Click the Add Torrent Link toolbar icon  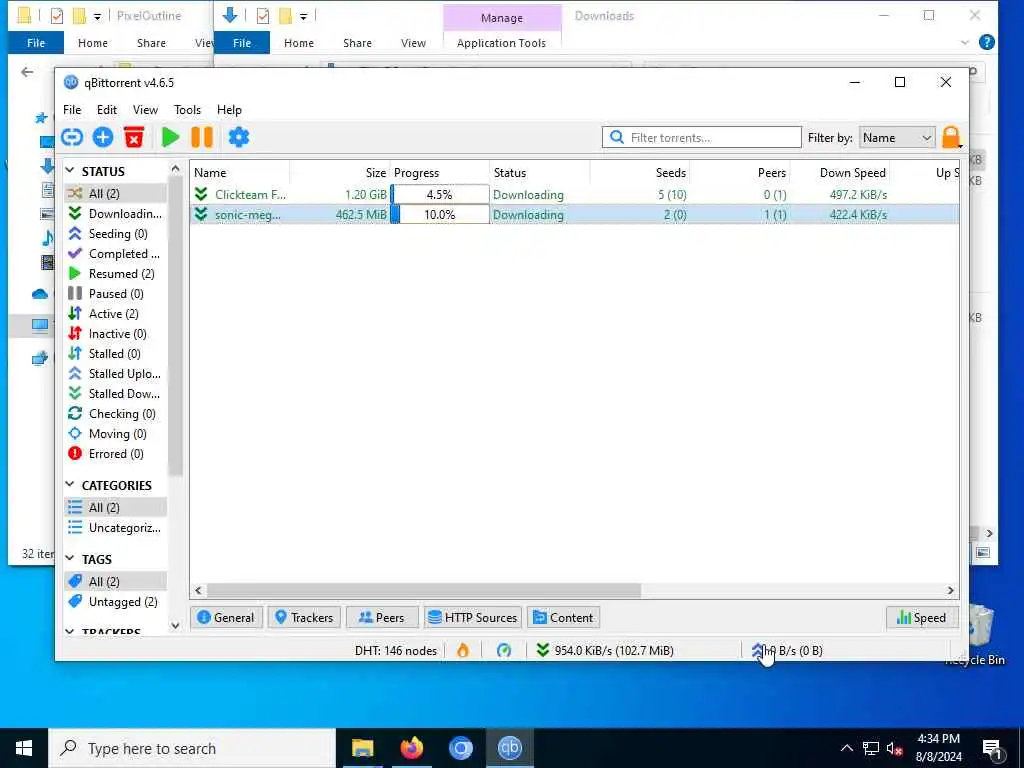[72, 138]
